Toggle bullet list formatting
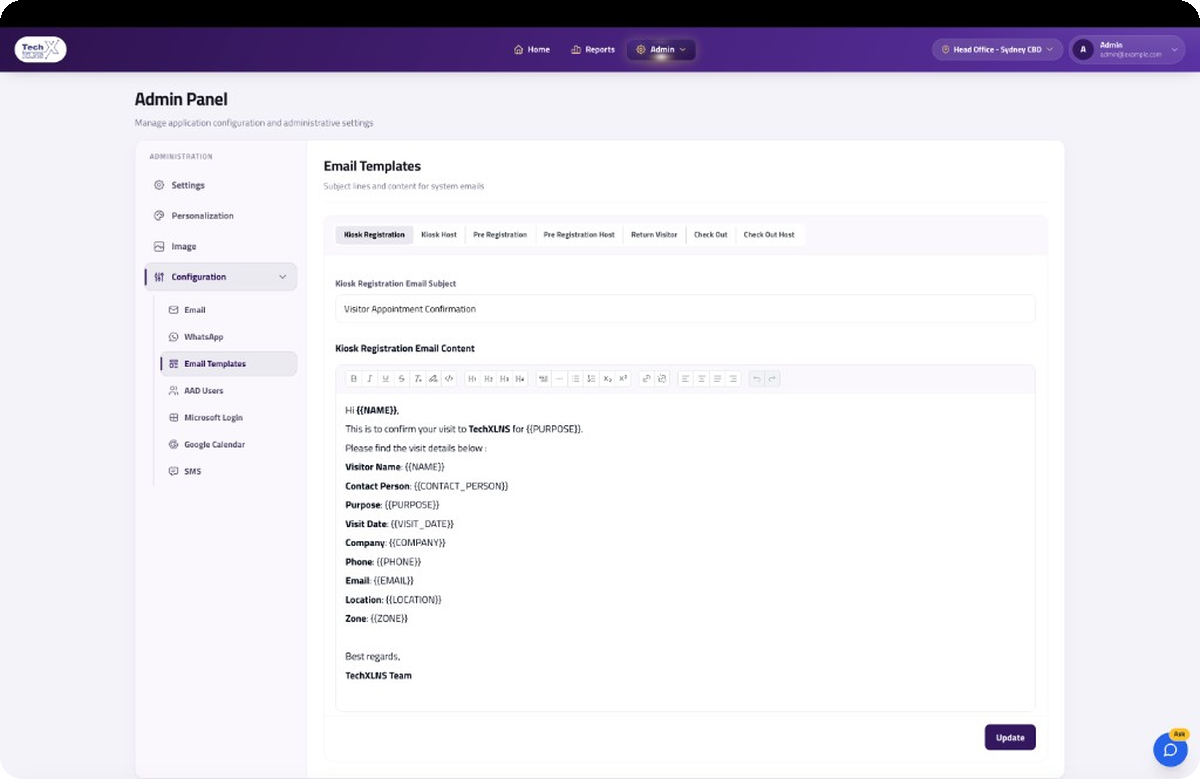Viewport: 1200px width, 779px height. pyautogui.click(x=575, y=379)
